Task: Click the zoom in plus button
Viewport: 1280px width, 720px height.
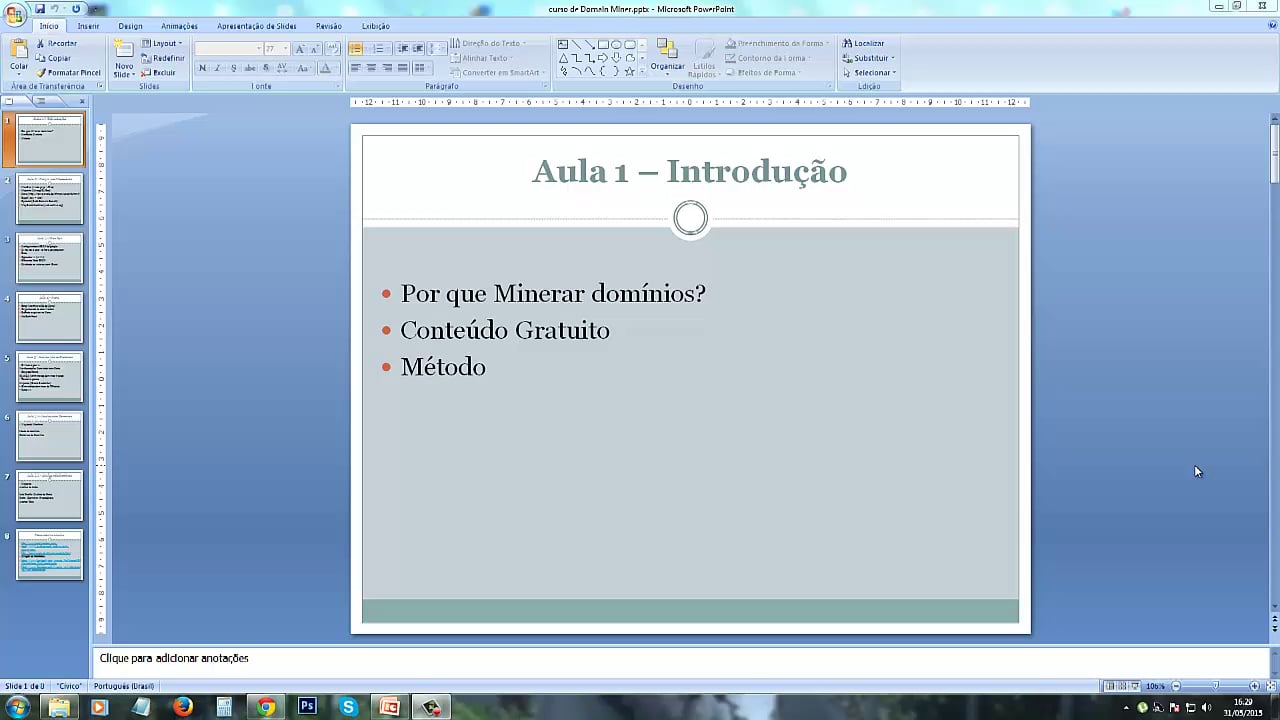Action: 1255,686
